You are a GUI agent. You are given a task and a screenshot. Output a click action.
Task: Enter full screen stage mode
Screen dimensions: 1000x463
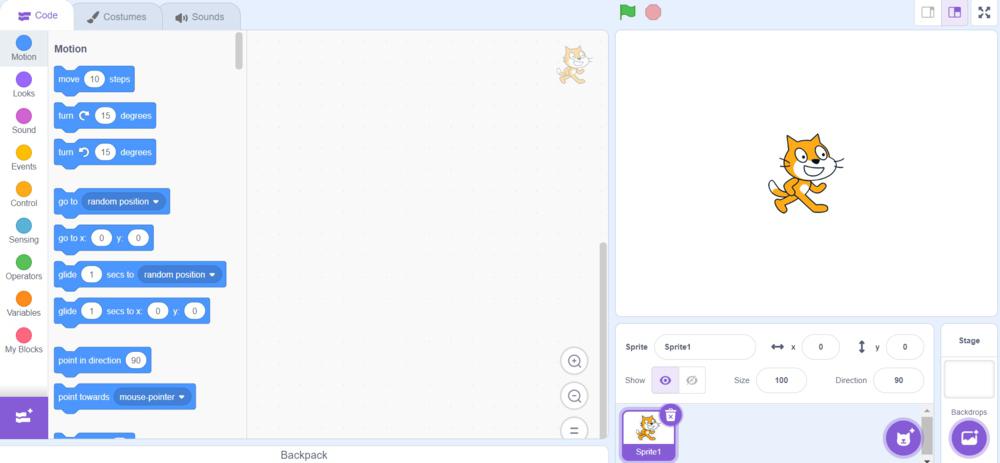pyautogui.click(x=984, y=13)
